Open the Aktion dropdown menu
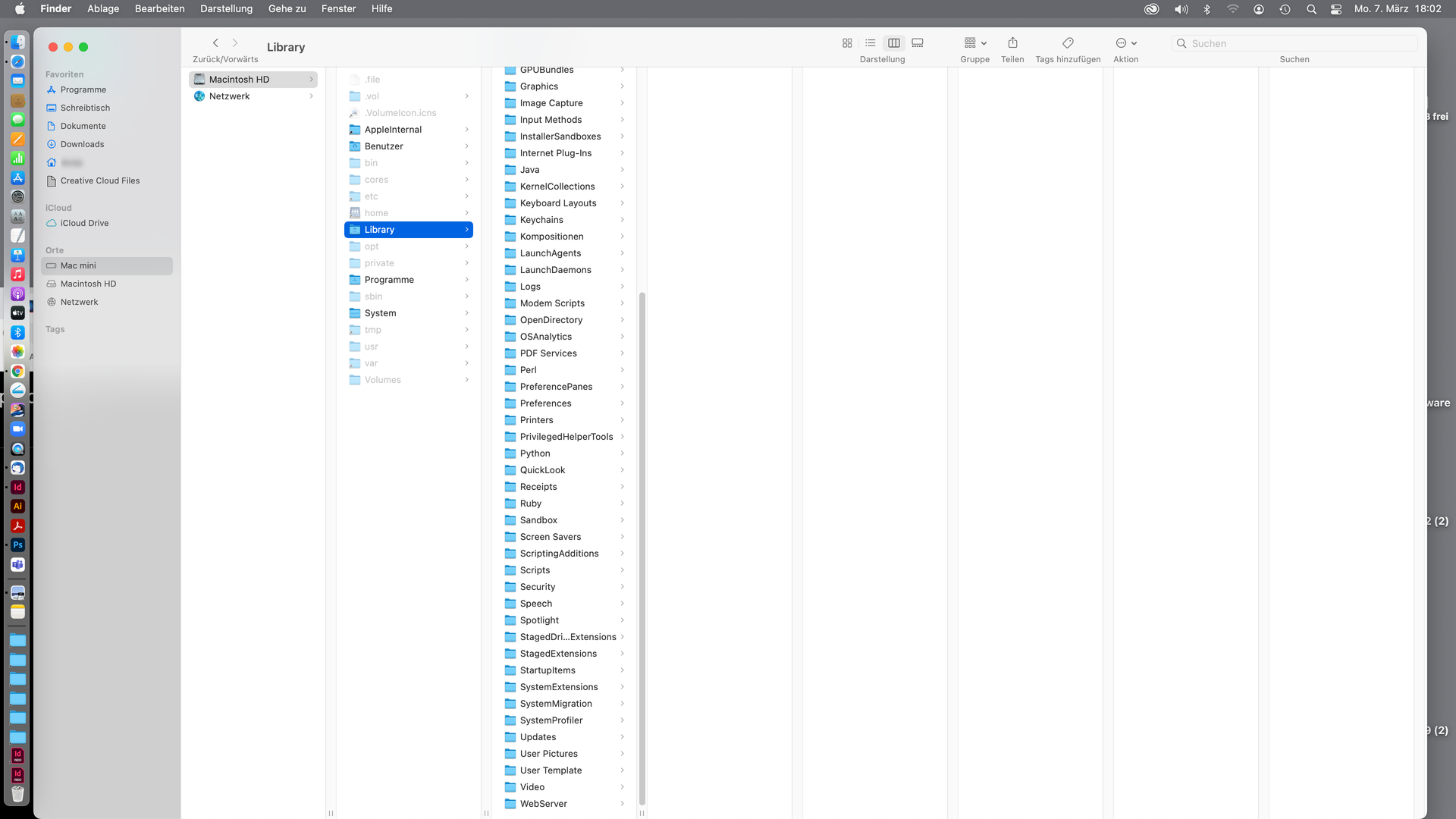This screenshot has width=1456, height=819. click(1126, 43)
